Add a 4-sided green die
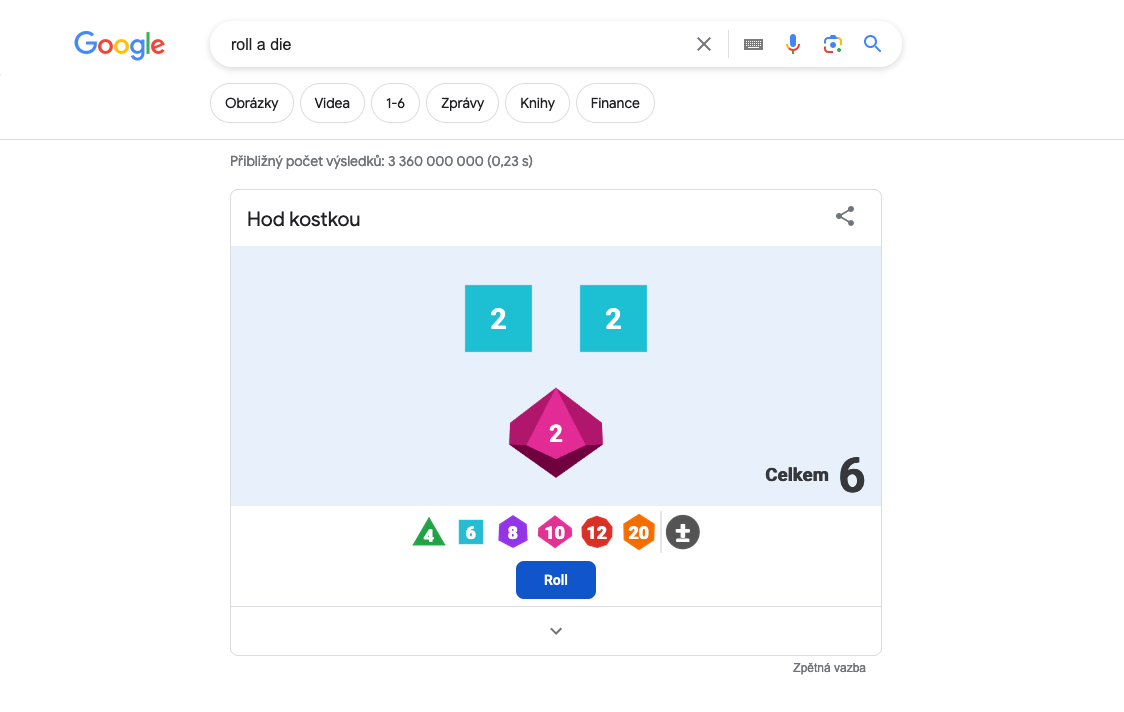 pyautogui.click(x=428, y=533)
